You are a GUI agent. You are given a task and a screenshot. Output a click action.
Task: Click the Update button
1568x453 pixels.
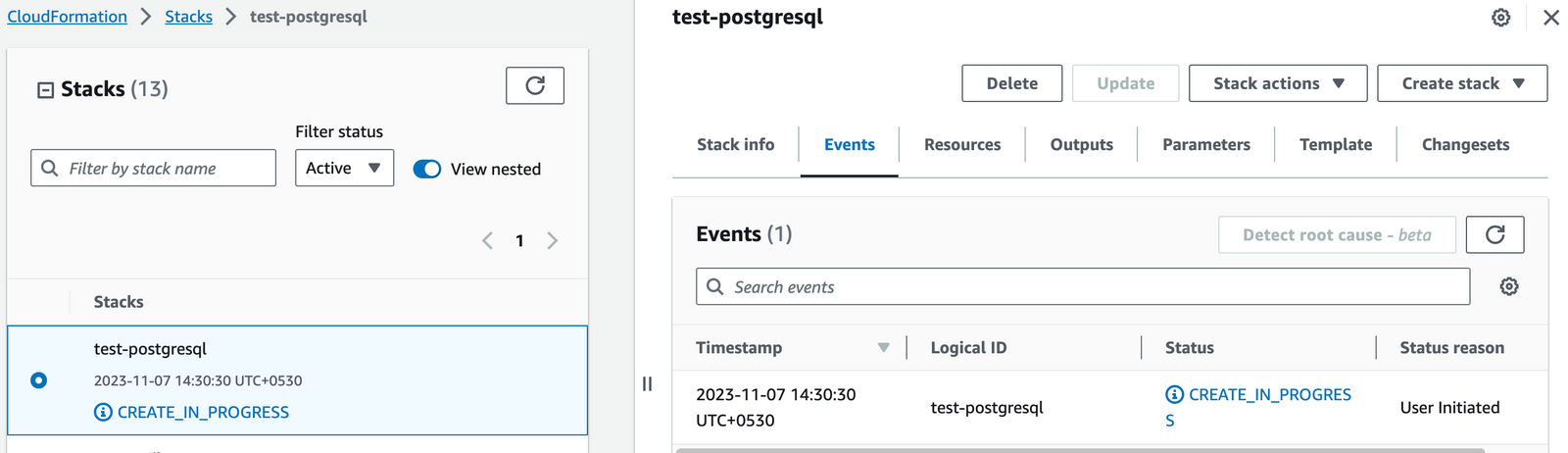click(x=1125, y=83)
